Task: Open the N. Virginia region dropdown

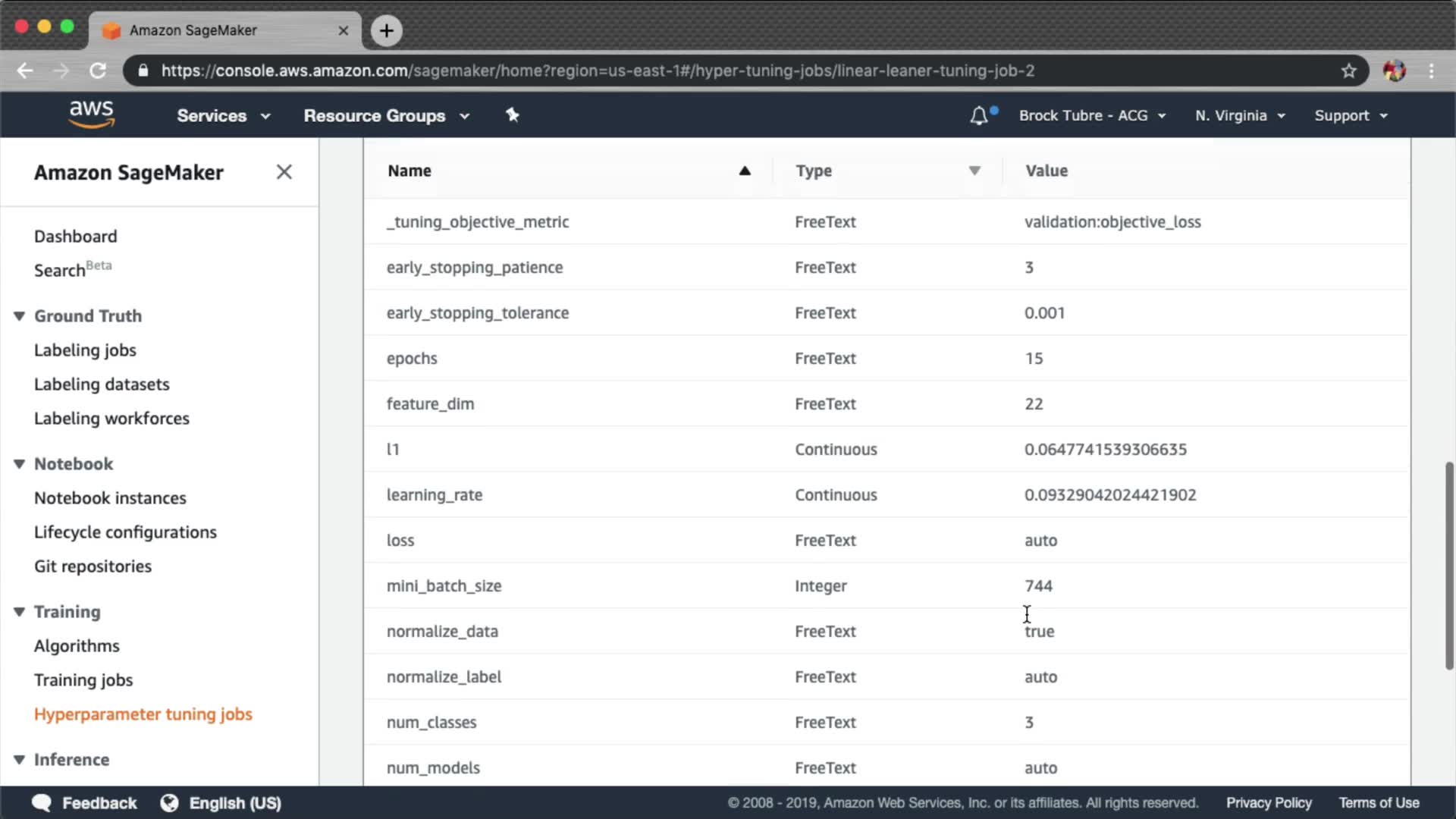Action: pyautogui.click(x=1240, y=116)
